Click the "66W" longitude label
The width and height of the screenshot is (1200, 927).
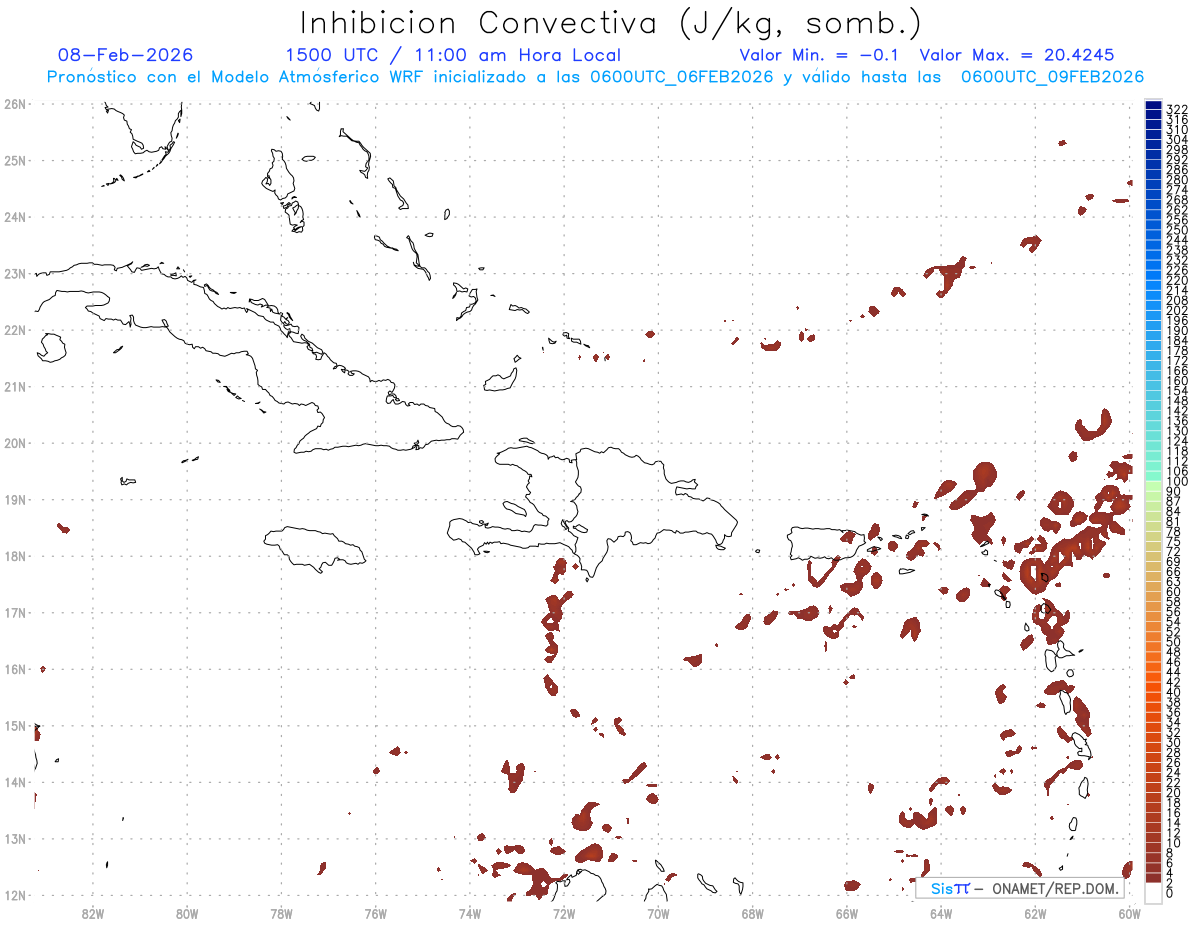(847, 913)
